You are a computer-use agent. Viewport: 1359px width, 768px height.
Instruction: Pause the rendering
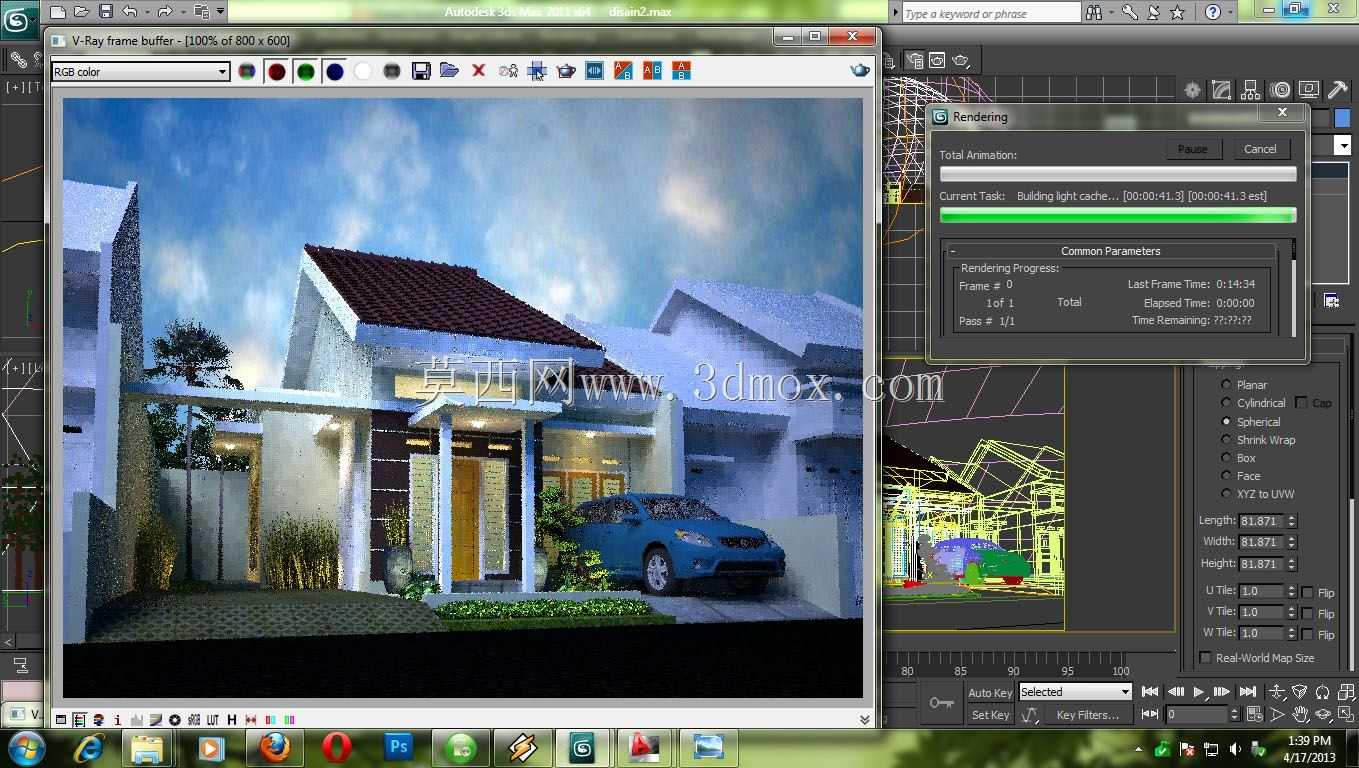point(1192,149)
